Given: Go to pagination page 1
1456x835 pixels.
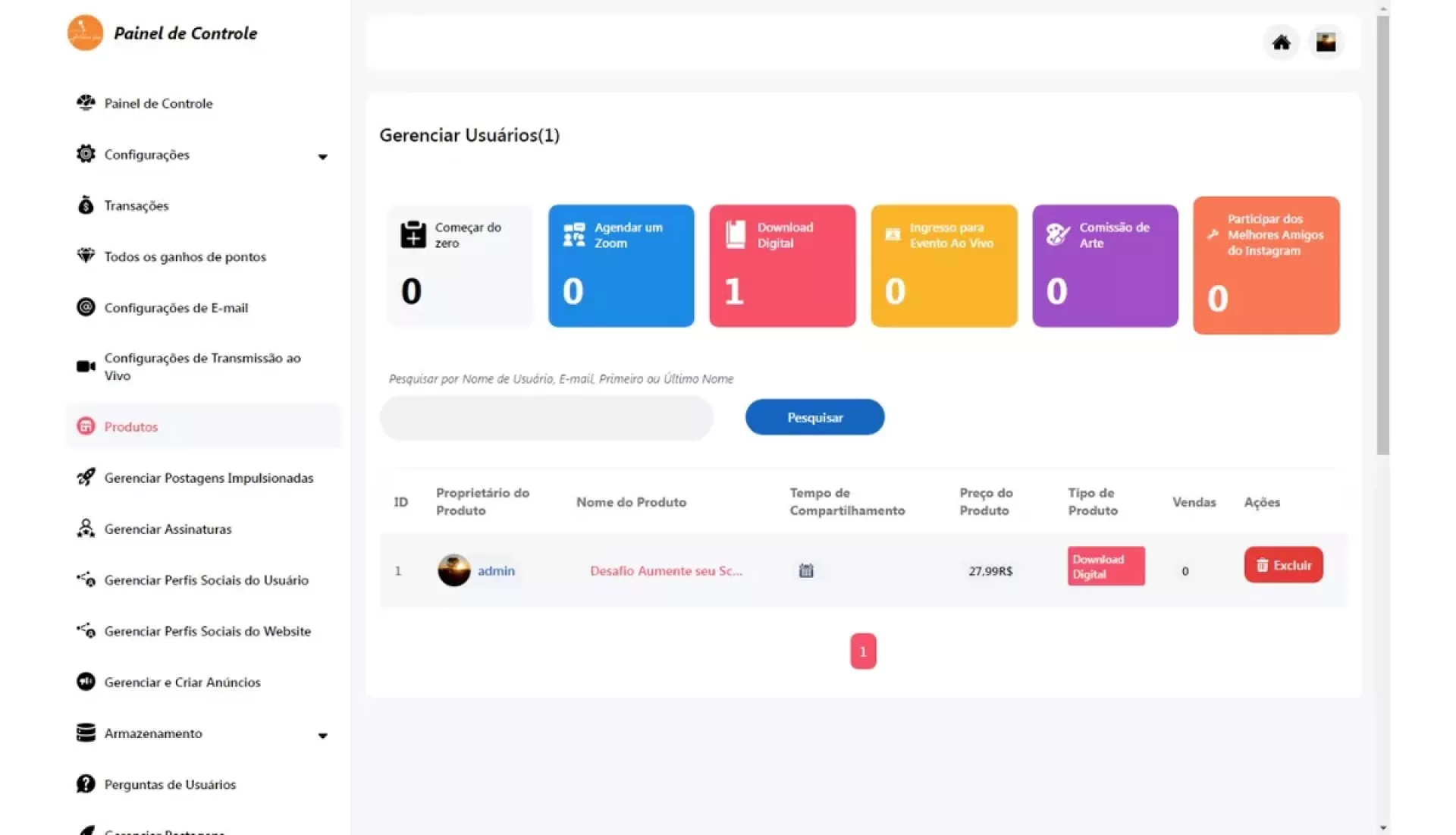Looking at the screenshot, I should point(862,651).
